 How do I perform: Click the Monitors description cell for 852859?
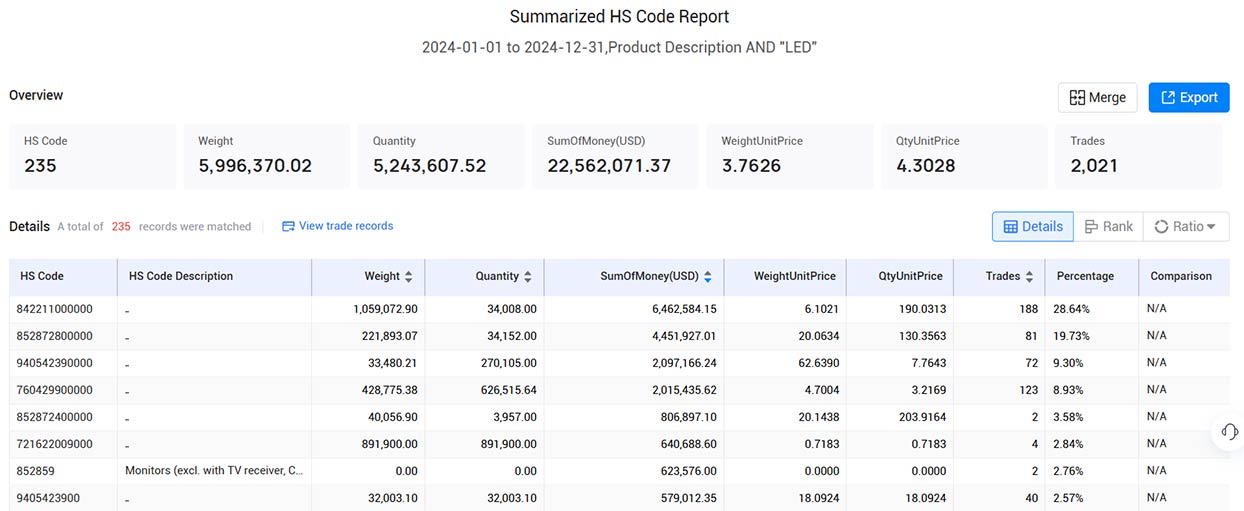click(x=214, y=471)
